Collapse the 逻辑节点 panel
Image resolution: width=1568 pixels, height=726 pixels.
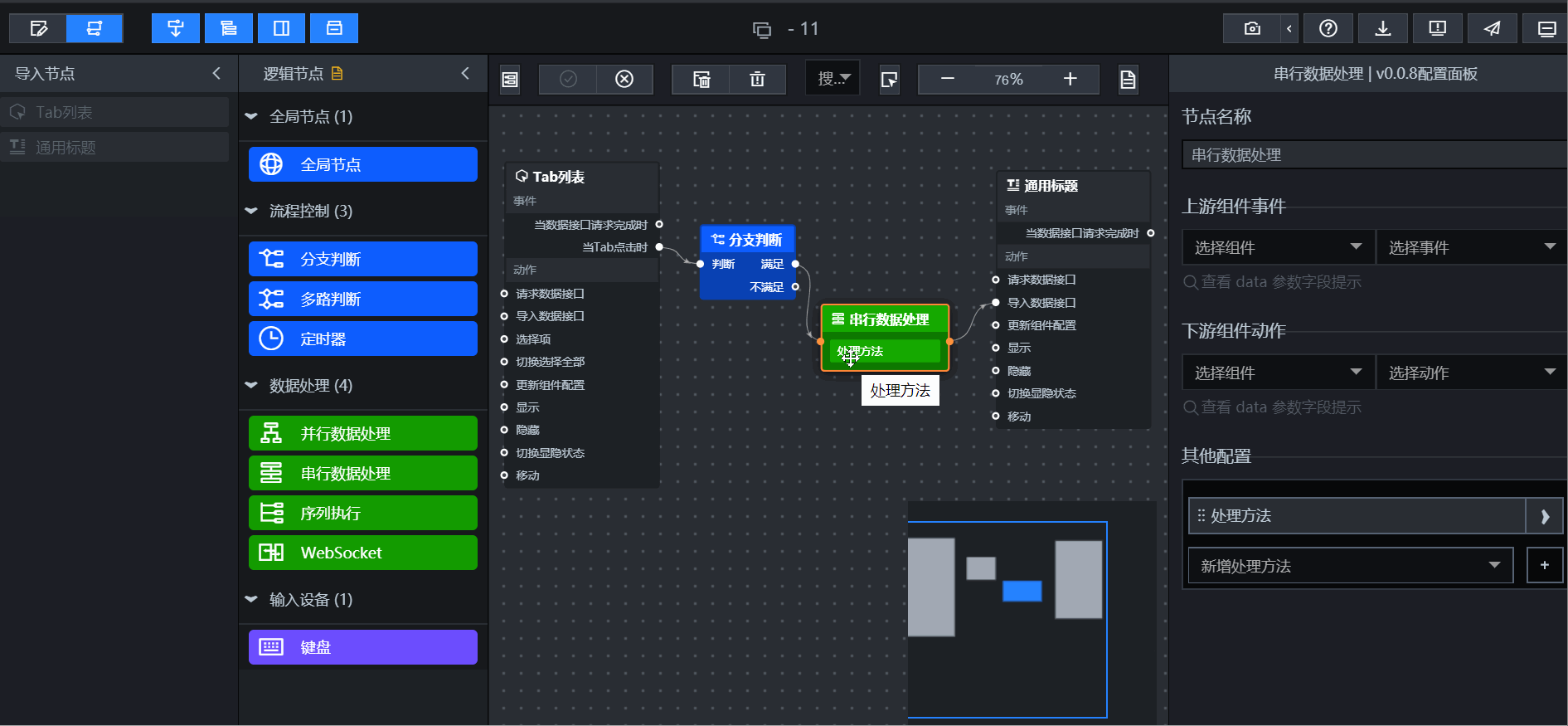465,73
